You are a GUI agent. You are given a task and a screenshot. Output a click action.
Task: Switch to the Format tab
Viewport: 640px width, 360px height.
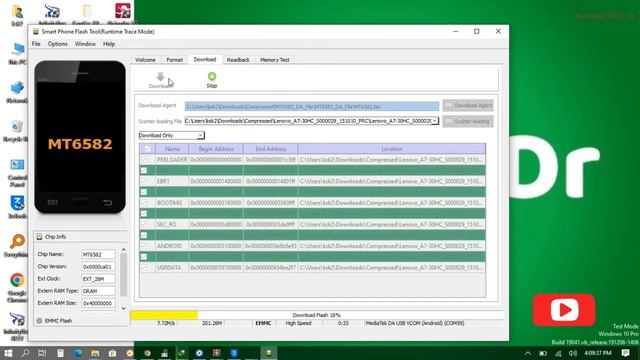coord(174,60)
